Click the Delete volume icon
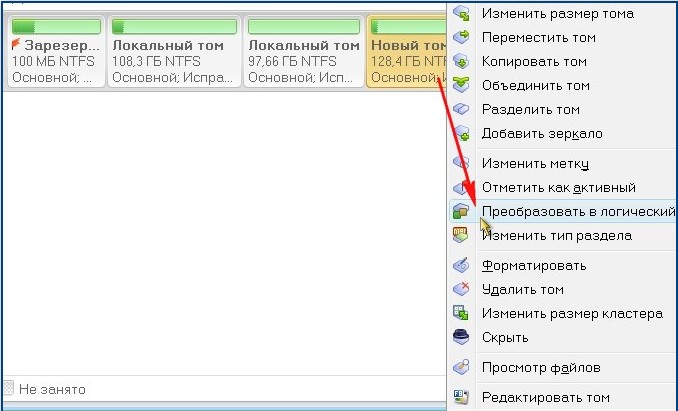Image resolution: width=678 pixels, height=411 pixels. (461, 289)
